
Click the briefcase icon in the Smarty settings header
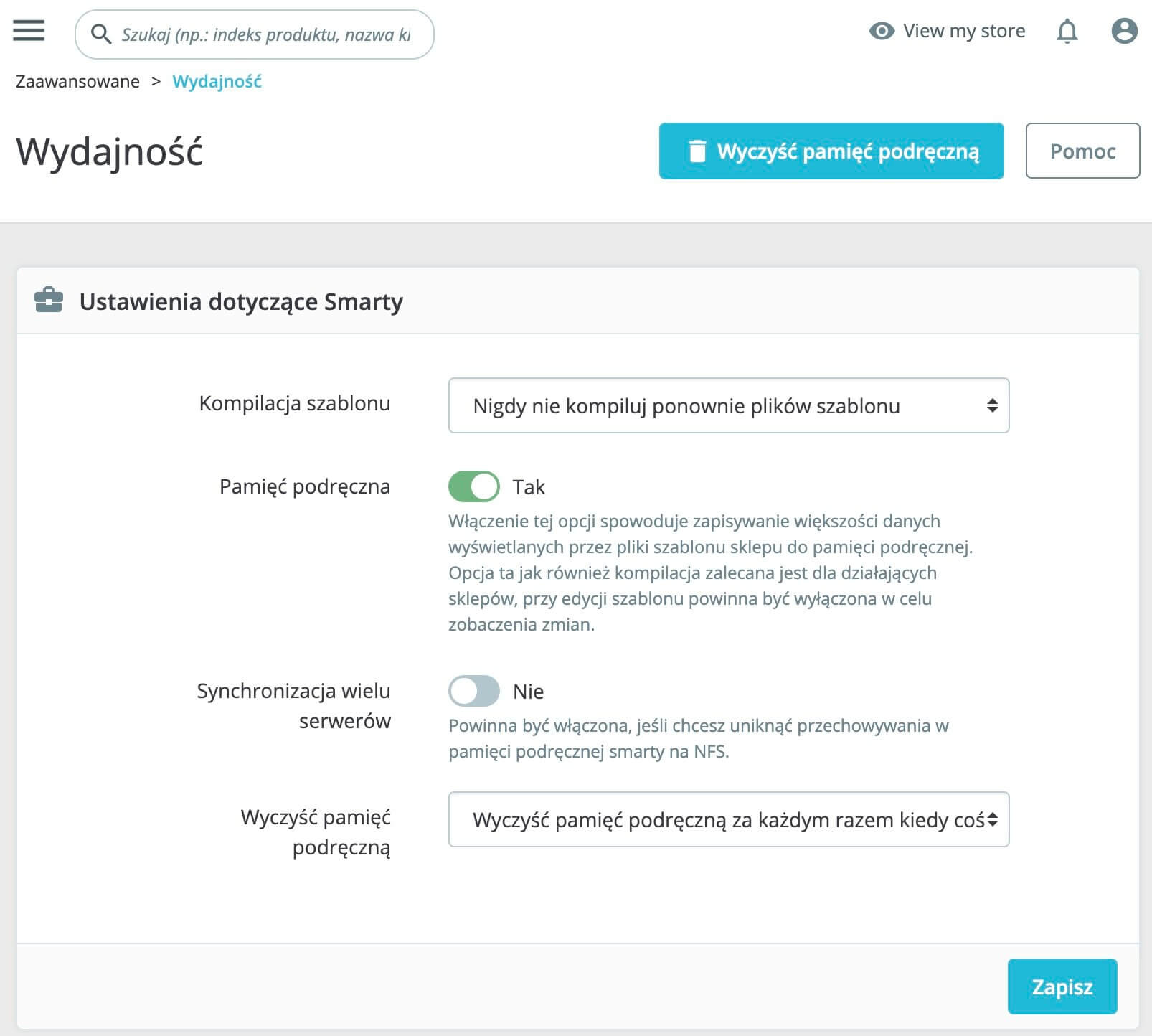[49, 301]
